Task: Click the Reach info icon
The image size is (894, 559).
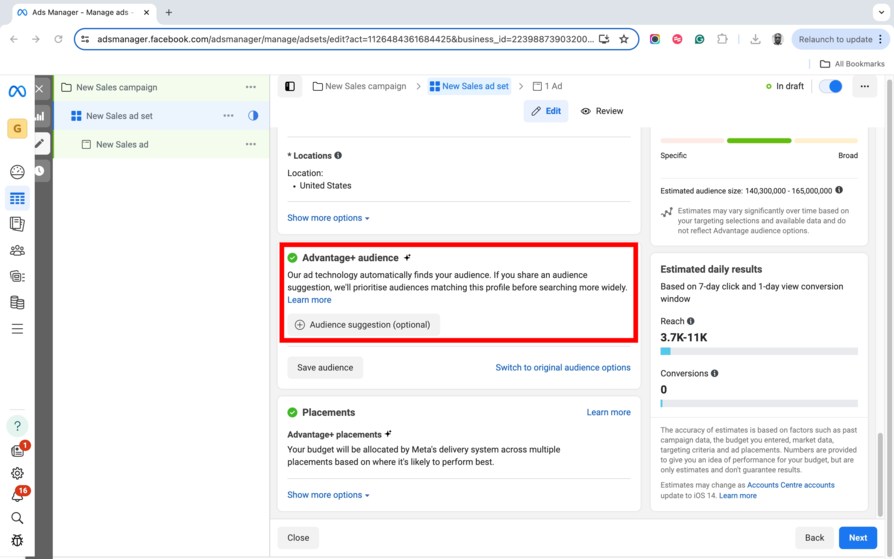Action: [690, 321]
